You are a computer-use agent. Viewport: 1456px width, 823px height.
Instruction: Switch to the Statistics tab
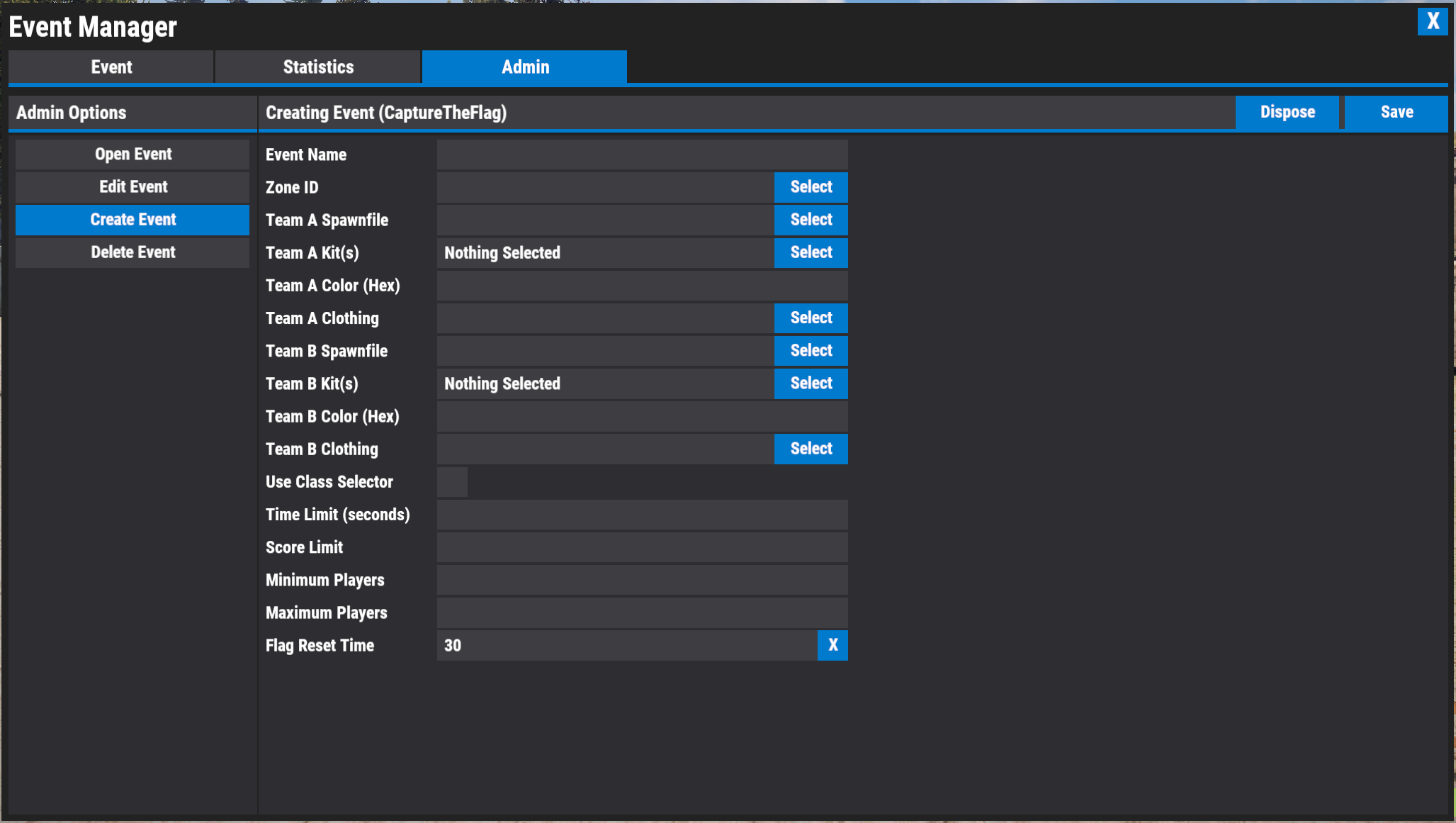pyautogui.click(x=317, y=67)
